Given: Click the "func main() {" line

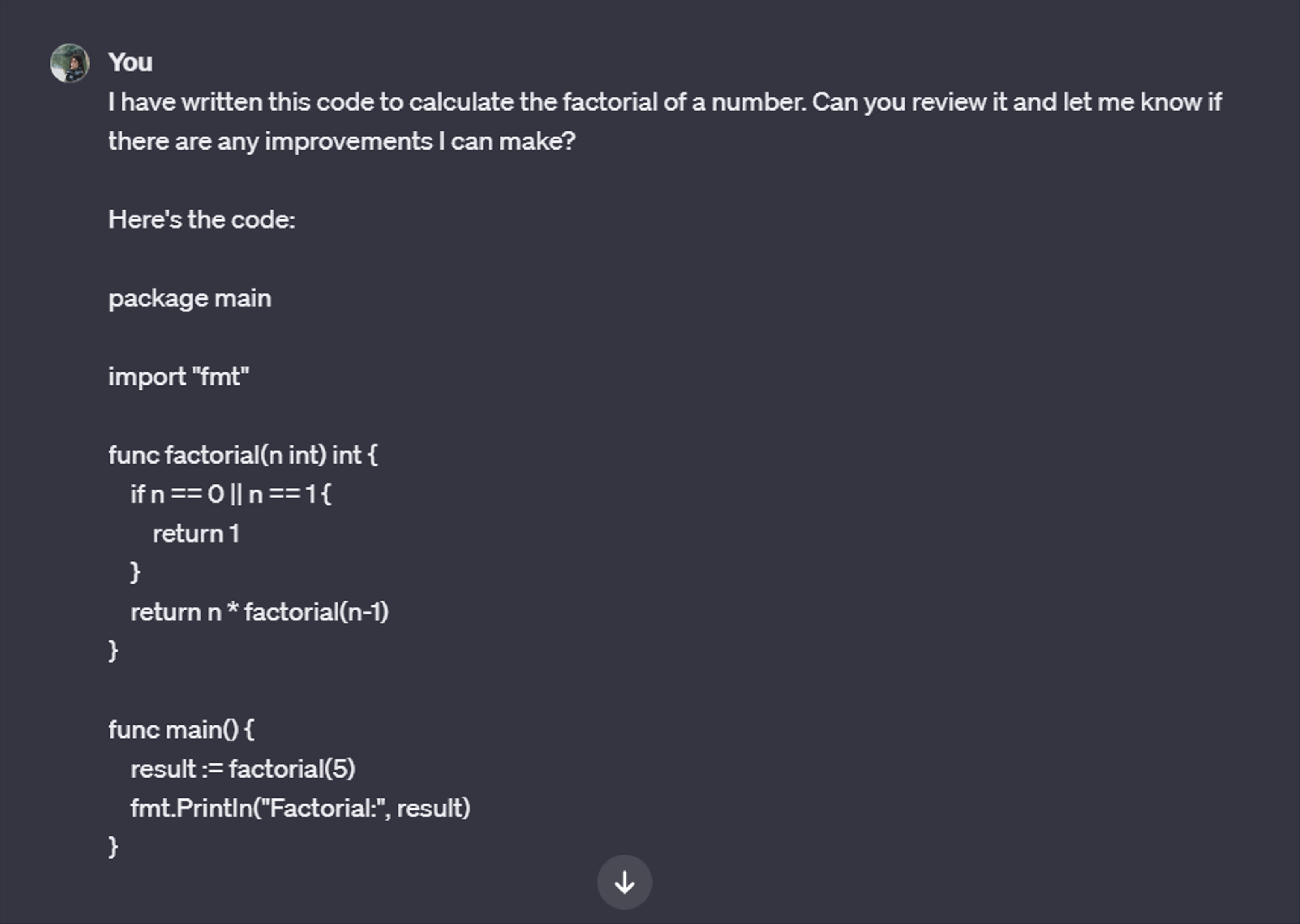Looking at the screenshot, I should 181,730.
